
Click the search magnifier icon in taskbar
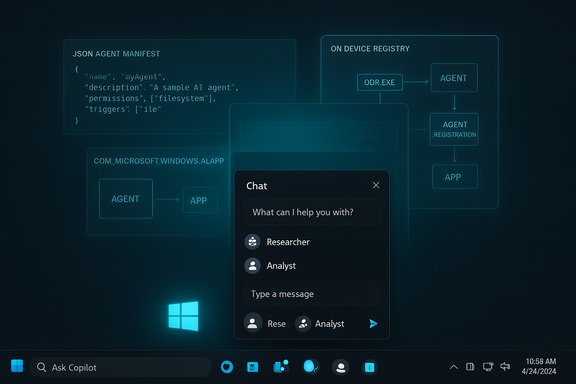coord(42,367)
